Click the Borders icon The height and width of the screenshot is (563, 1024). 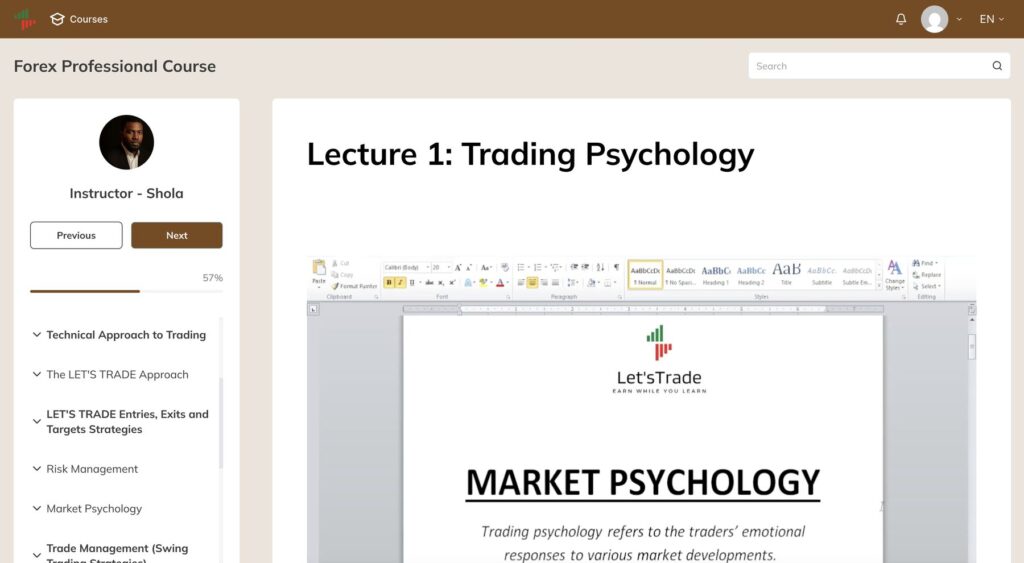click(x=609, y=283)
